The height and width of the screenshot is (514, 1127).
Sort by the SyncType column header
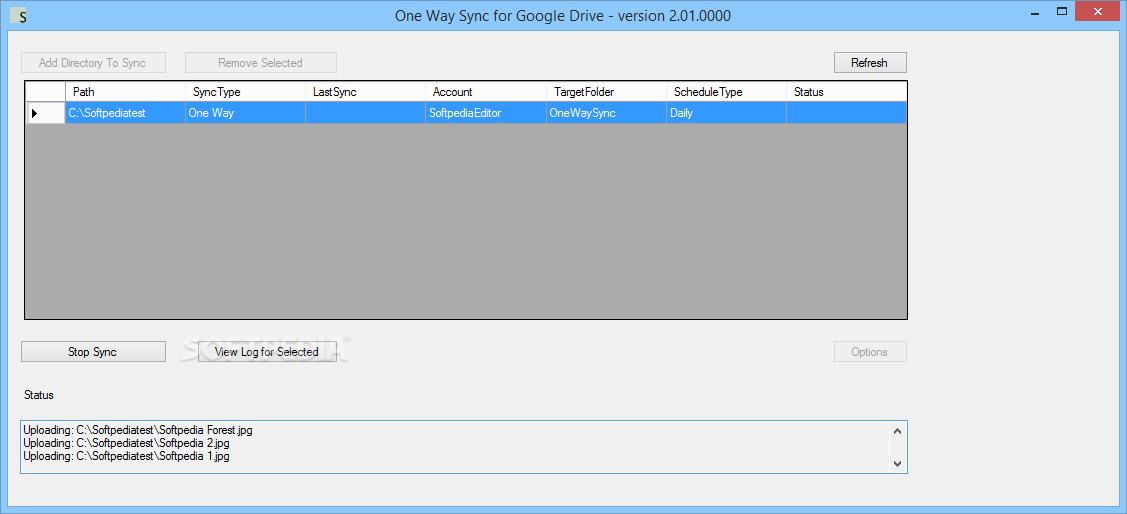[245, 92]
